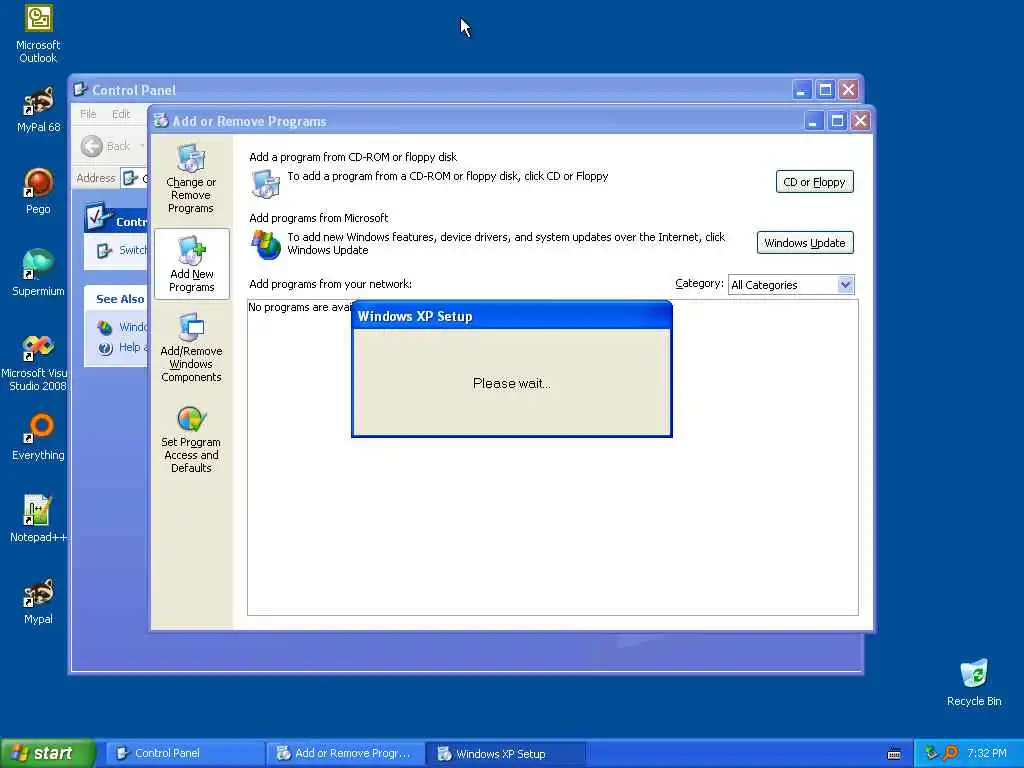Viewport: 1024px width, 768px height.
Task: Launch Supermium desktop shortcut
Action: (x=39, y=273)
